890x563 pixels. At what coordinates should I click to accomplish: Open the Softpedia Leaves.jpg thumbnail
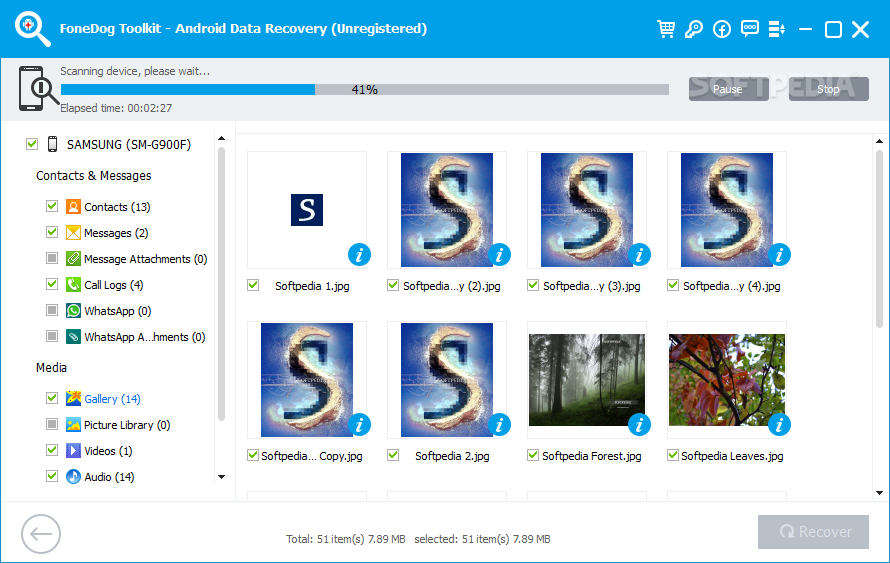tap(727, 380)
